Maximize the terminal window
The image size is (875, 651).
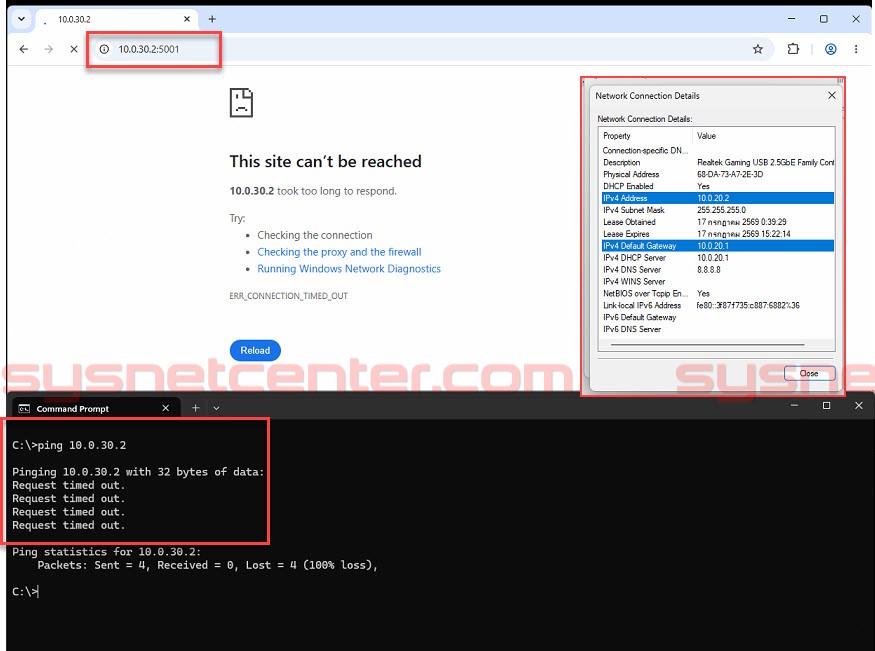point(826,406)
